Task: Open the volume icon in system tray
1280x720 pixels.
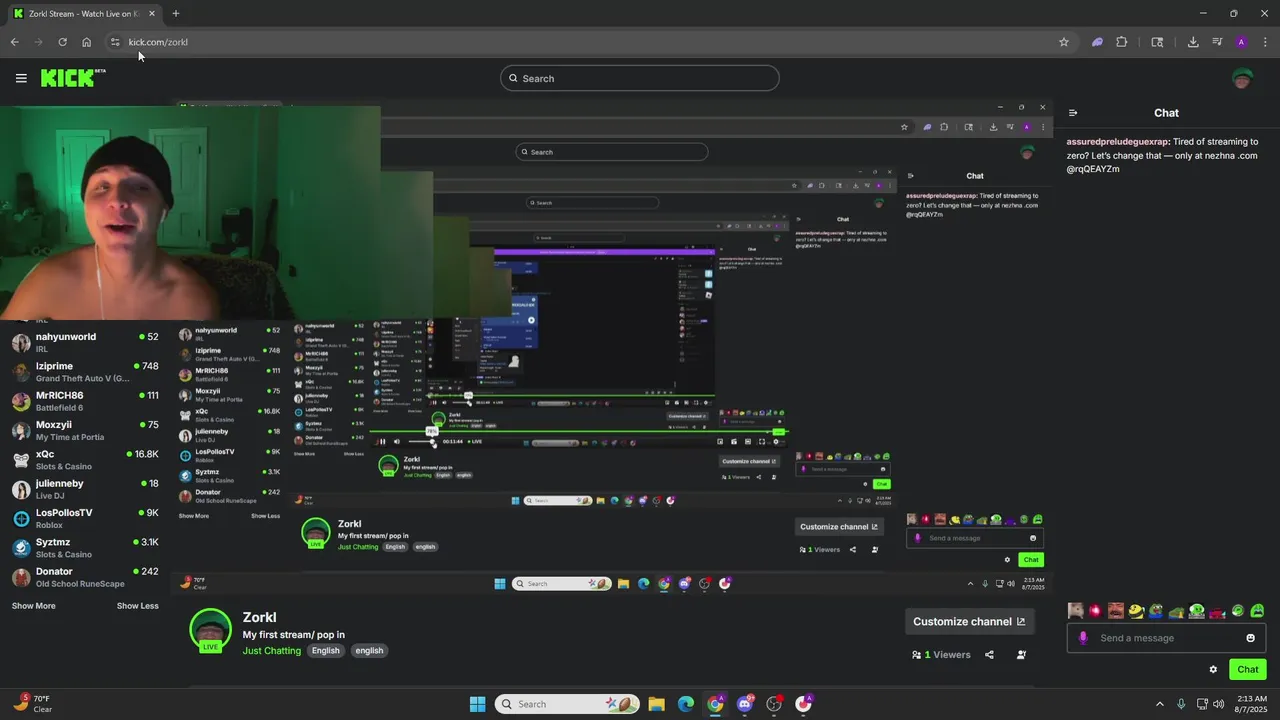Action: coord(1218,704)
